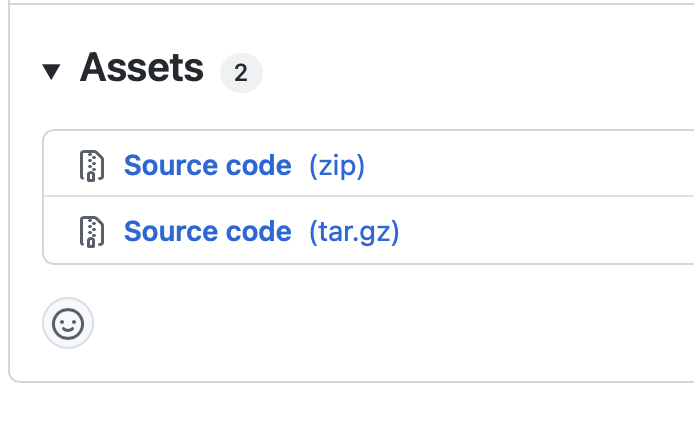Click "Source code" text in the tar.gz row
The image size is (694, 430).
(x=207, y=232)
